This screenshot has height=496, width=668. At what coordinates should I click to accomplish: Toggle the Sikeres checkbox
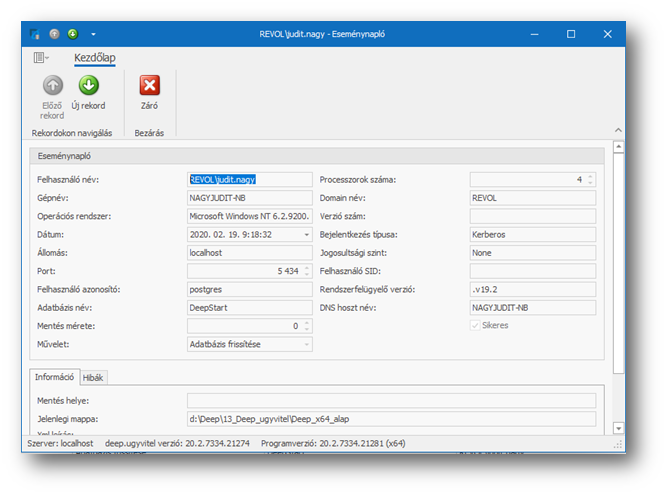pyautogui.click(x=474, y=325)
